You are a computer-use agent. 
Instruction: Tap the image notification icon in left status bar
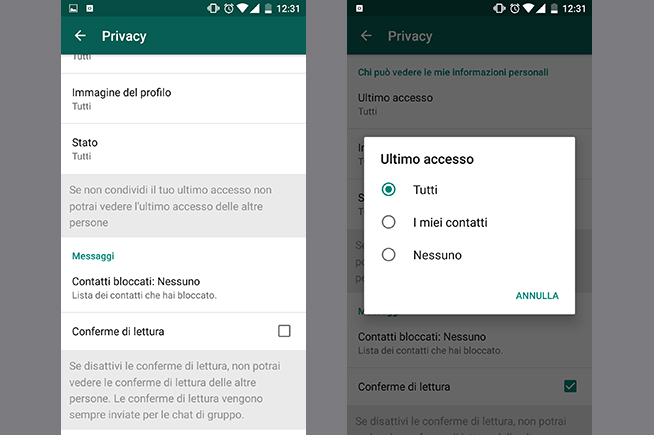(73, 8)
